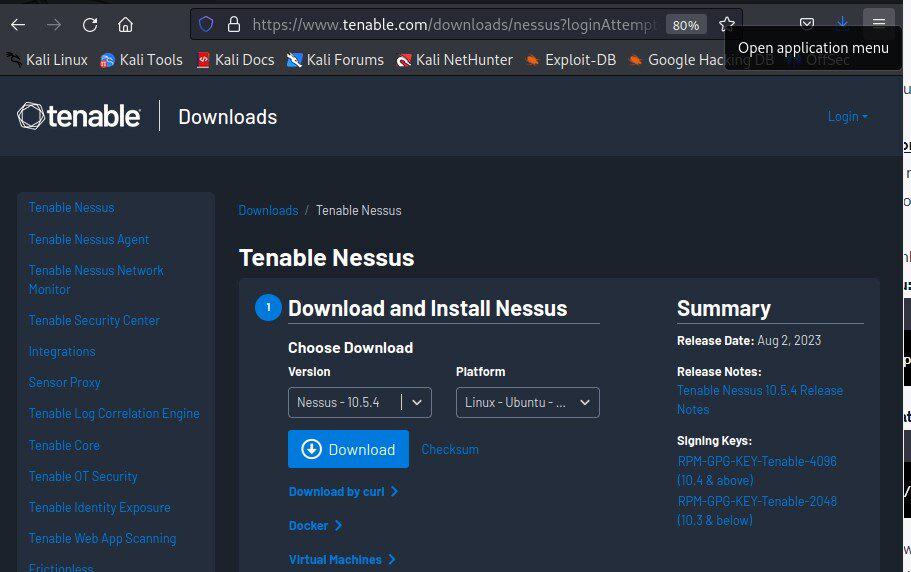Click the Tenable logo
This screenshot has width=911, height=572.
pos(79,116)
